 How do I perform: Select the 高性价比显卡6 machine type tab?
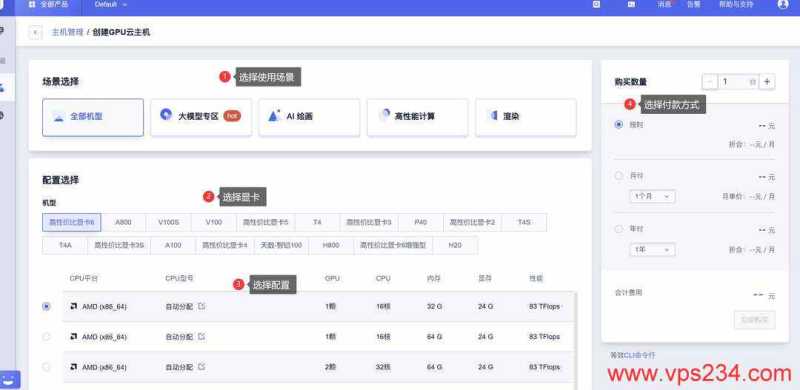coord(71,223)
